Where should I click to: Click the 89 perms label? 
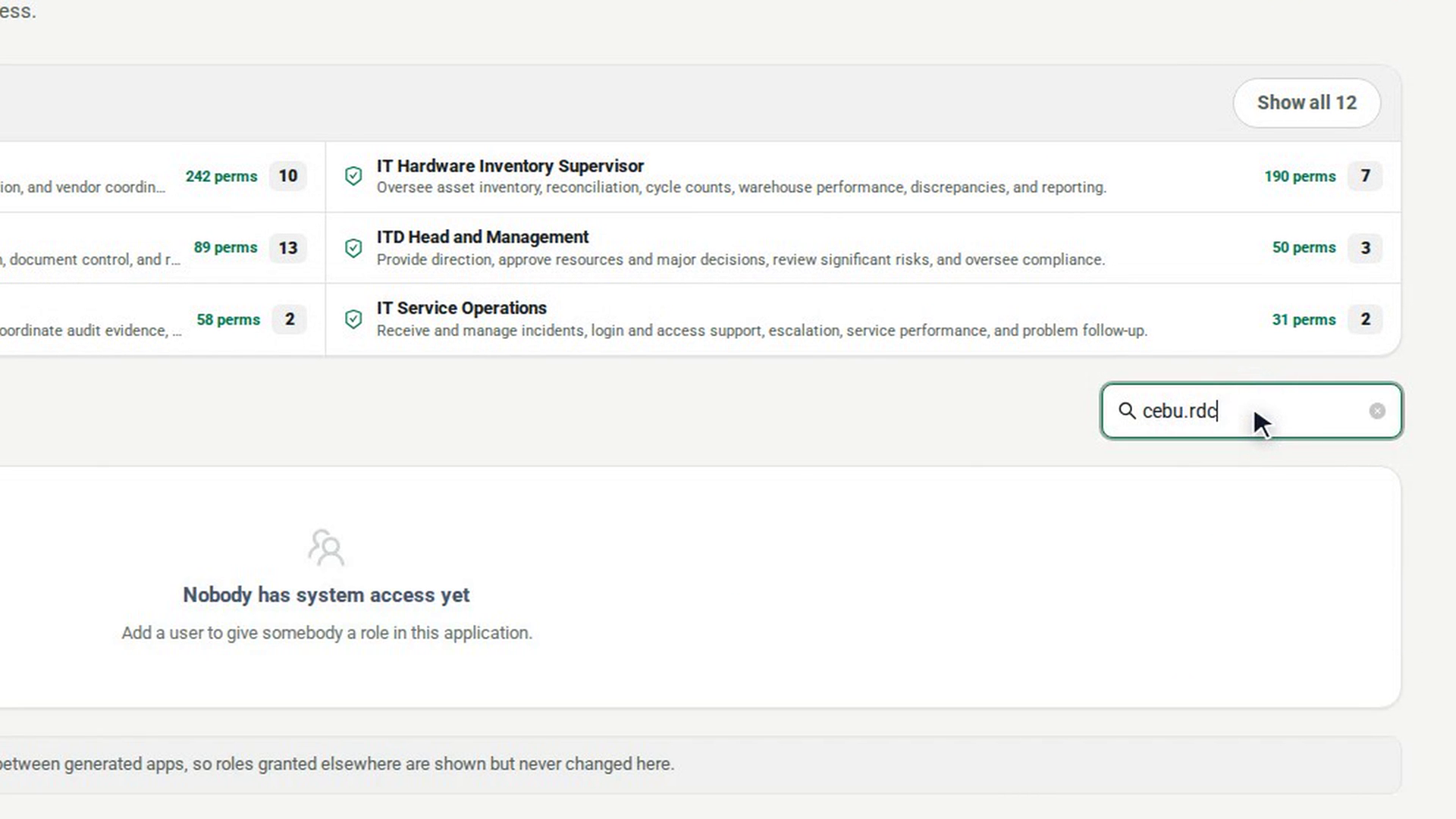coord(225,247)
